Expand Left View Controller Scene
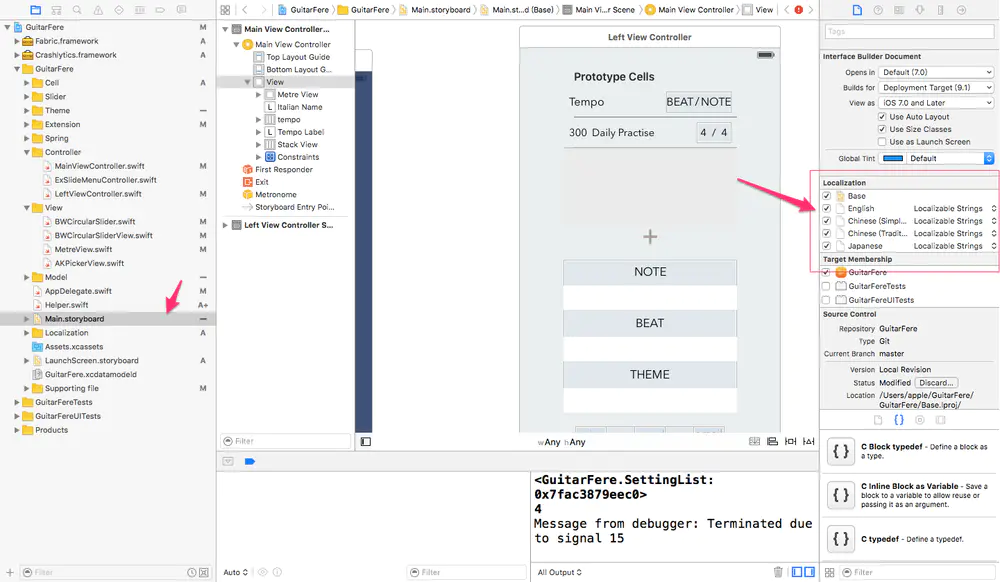This screenshot has height=582, width=1000. pos(225,225)
